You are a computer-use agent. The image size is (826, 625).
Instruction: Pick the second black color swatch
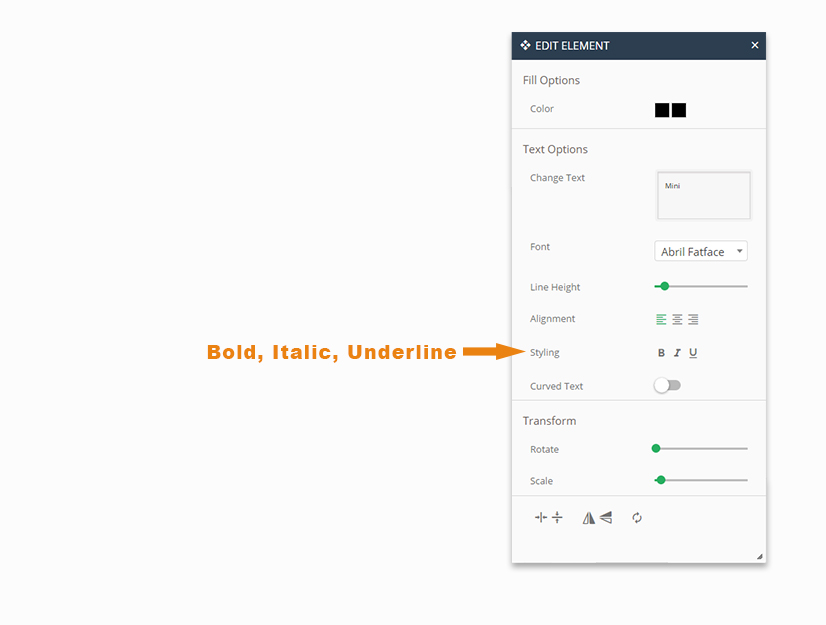[x=679, y=110]
